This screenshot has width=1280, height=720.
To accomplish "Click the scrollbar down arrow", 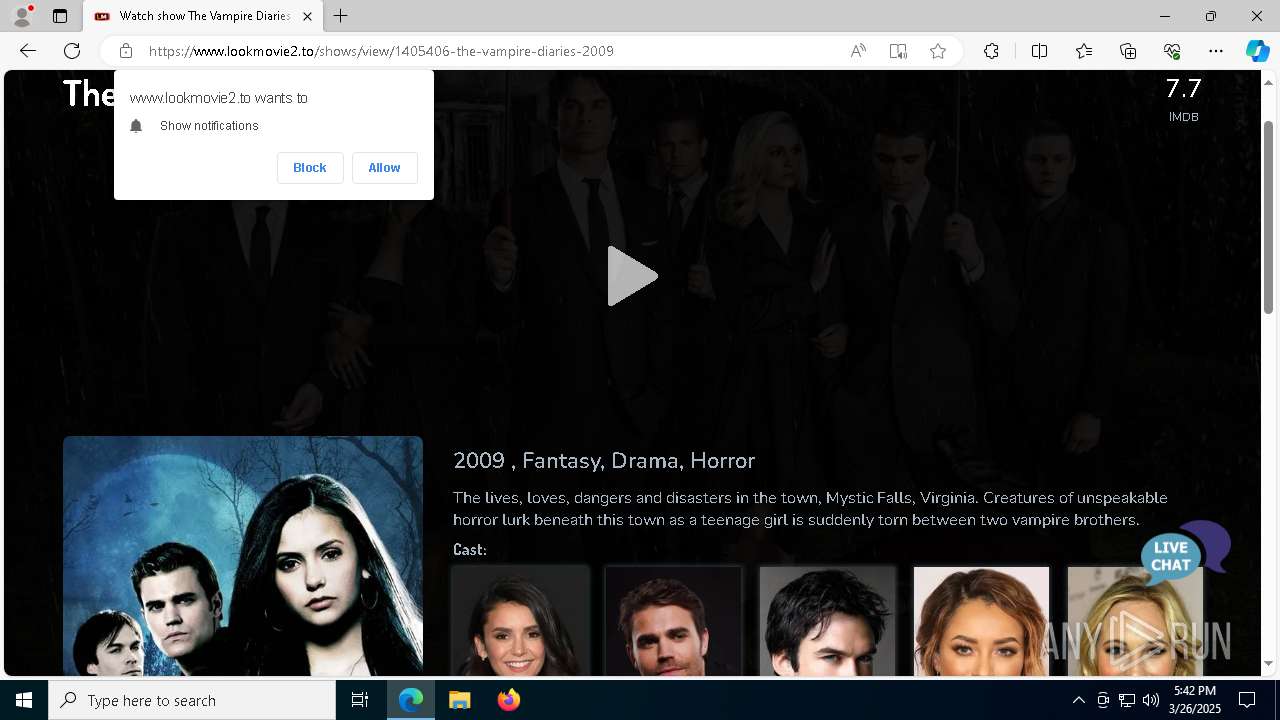I will [x=1268, y=664].
